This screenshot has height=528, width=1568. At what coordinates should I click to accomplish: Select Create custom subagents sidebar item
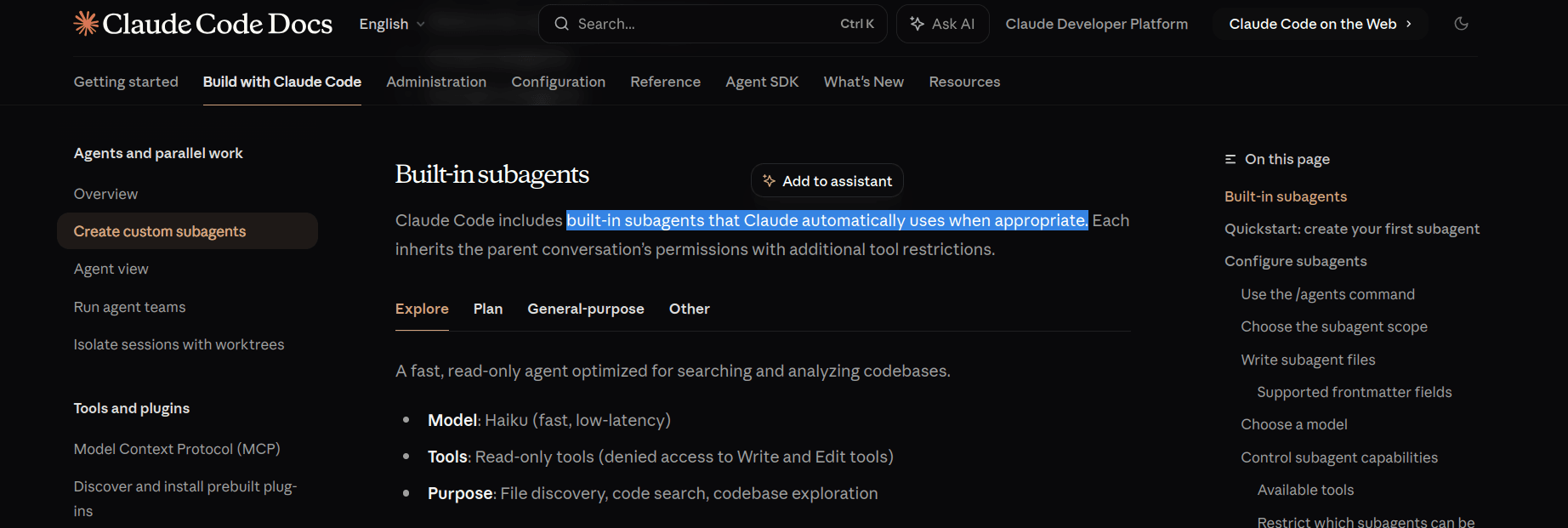pyautogui.click(x=187, y=231)
